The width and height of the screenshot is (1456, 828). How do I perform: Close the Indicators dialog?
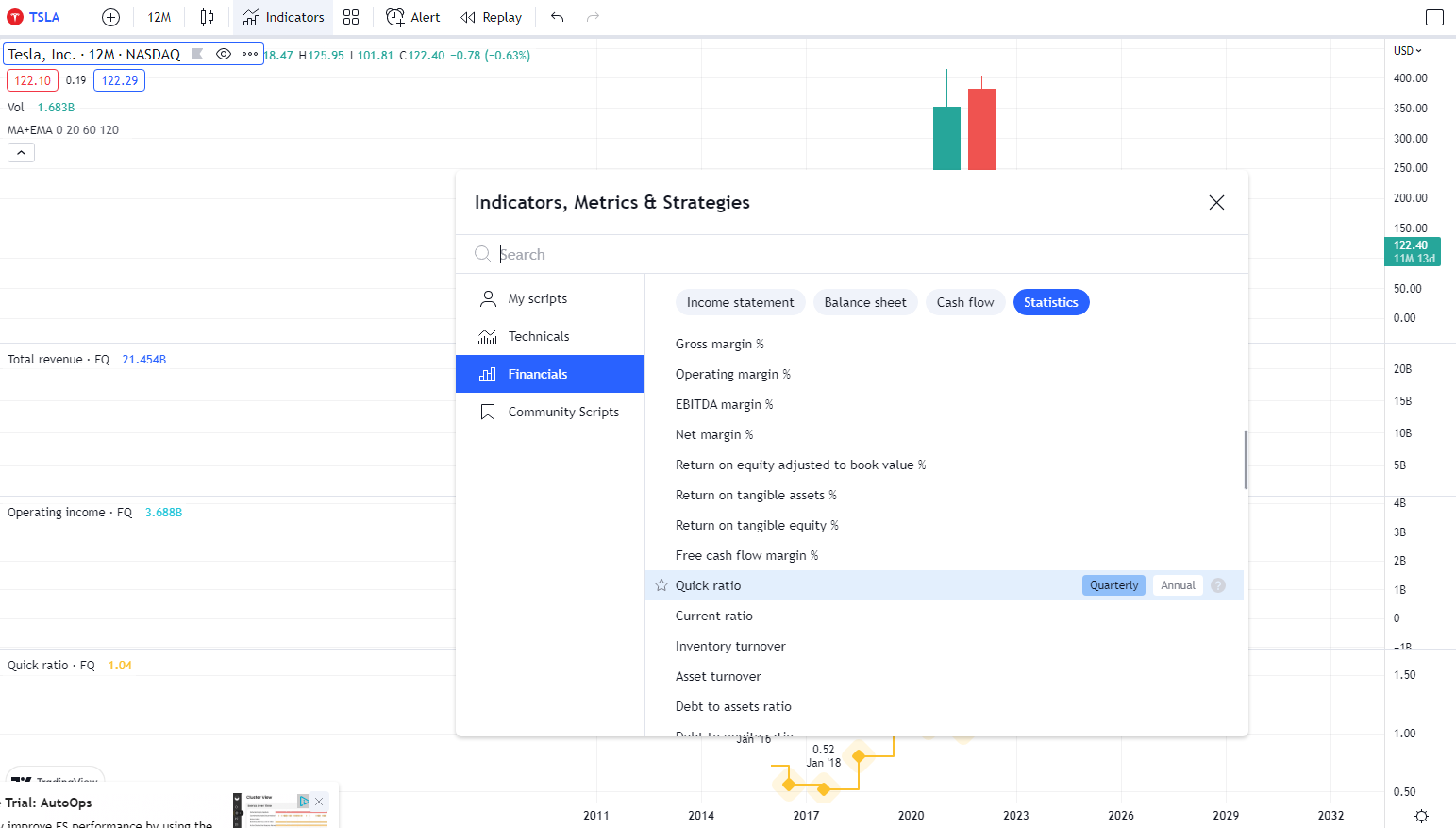[x=1216, y=202]
